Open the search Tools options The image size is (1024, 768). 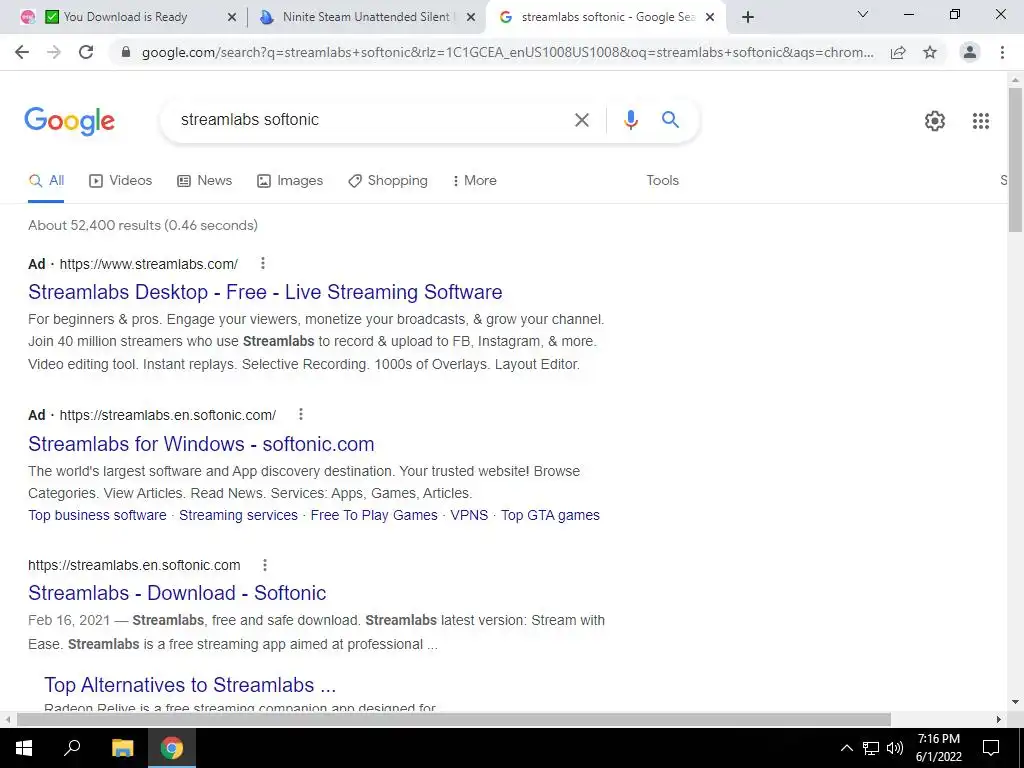click(x=662, y=180)
